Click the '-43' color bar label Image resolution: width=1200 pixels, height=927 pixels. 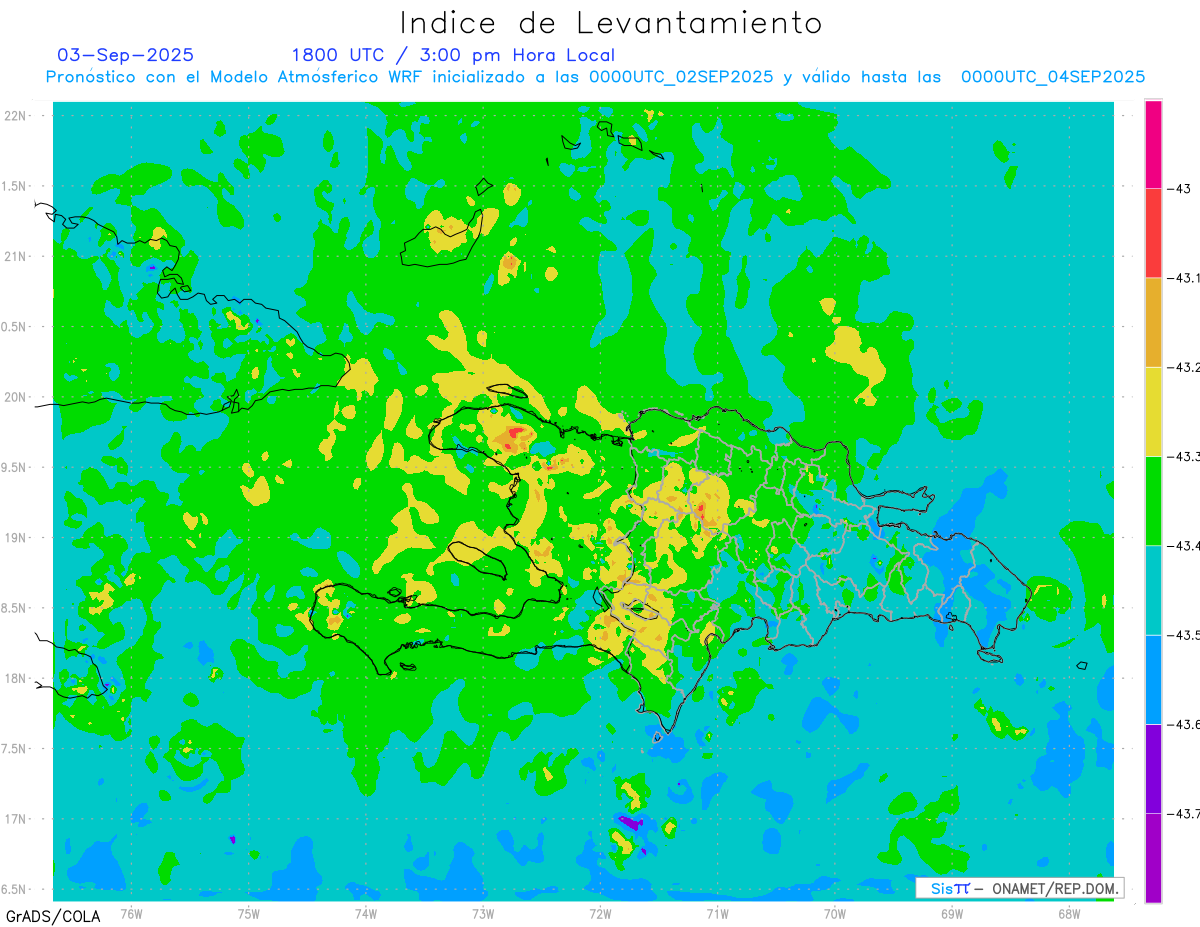[1180, 188]
